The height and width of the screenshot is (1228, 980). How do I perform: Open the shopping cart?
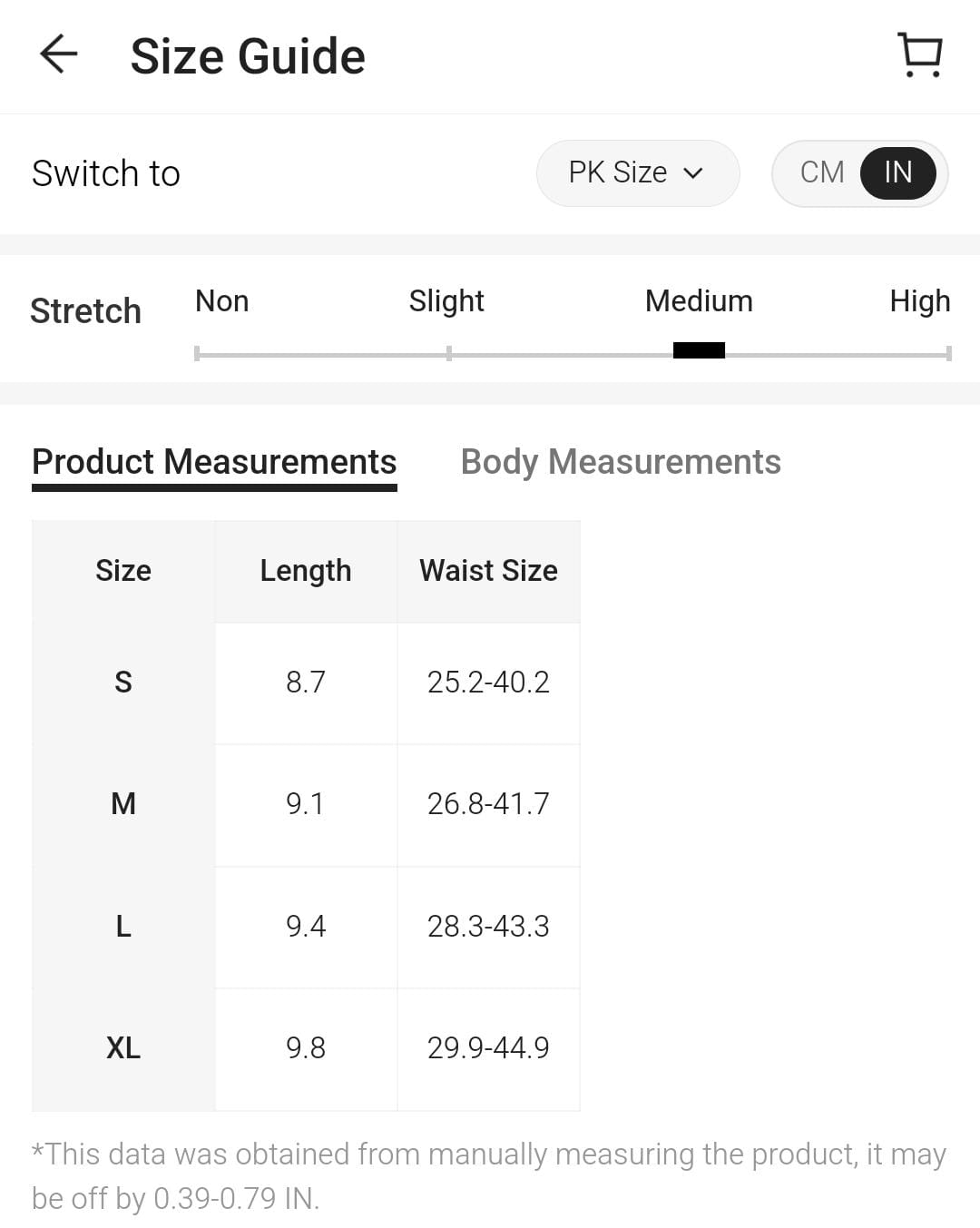(920, 55)
